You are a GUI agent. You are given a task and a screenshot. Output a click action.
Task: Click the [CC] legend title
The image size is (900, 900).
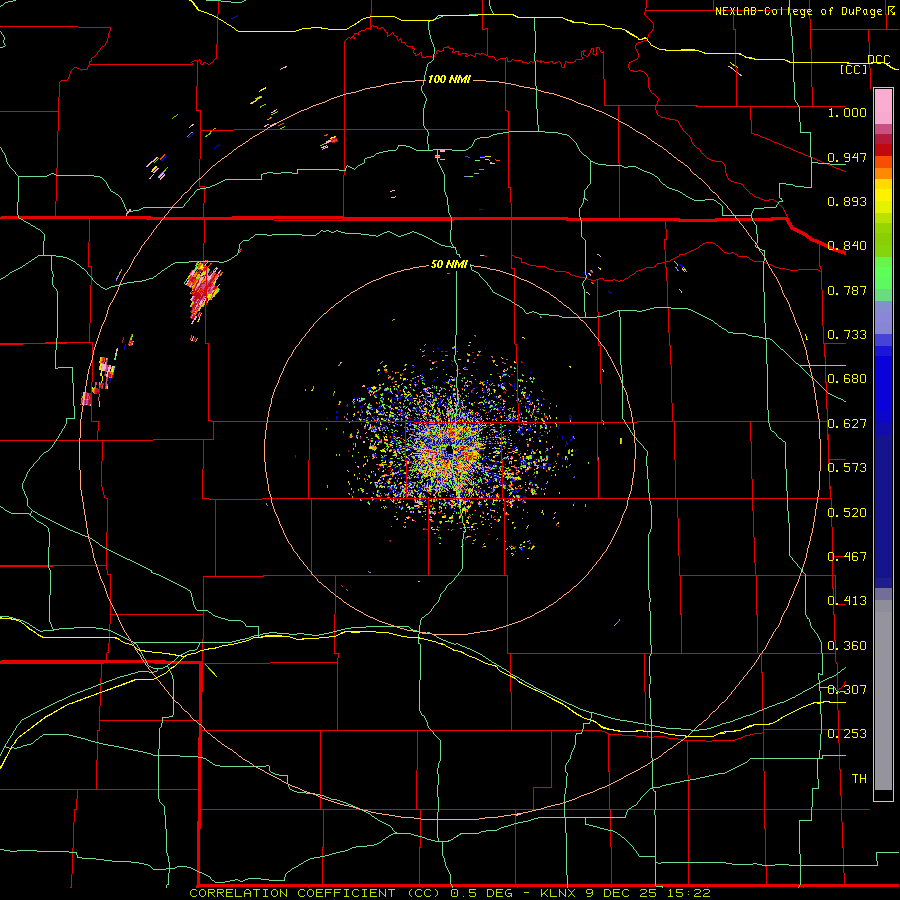tap(854, 69)
